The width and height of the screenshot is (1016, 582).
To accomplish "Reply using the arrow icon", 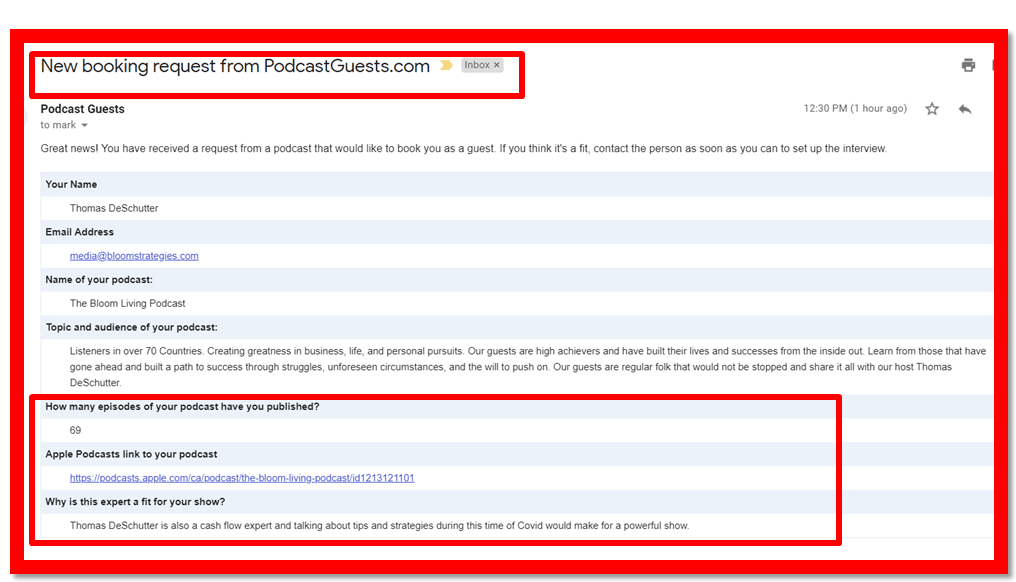I will tap(965, 109).
